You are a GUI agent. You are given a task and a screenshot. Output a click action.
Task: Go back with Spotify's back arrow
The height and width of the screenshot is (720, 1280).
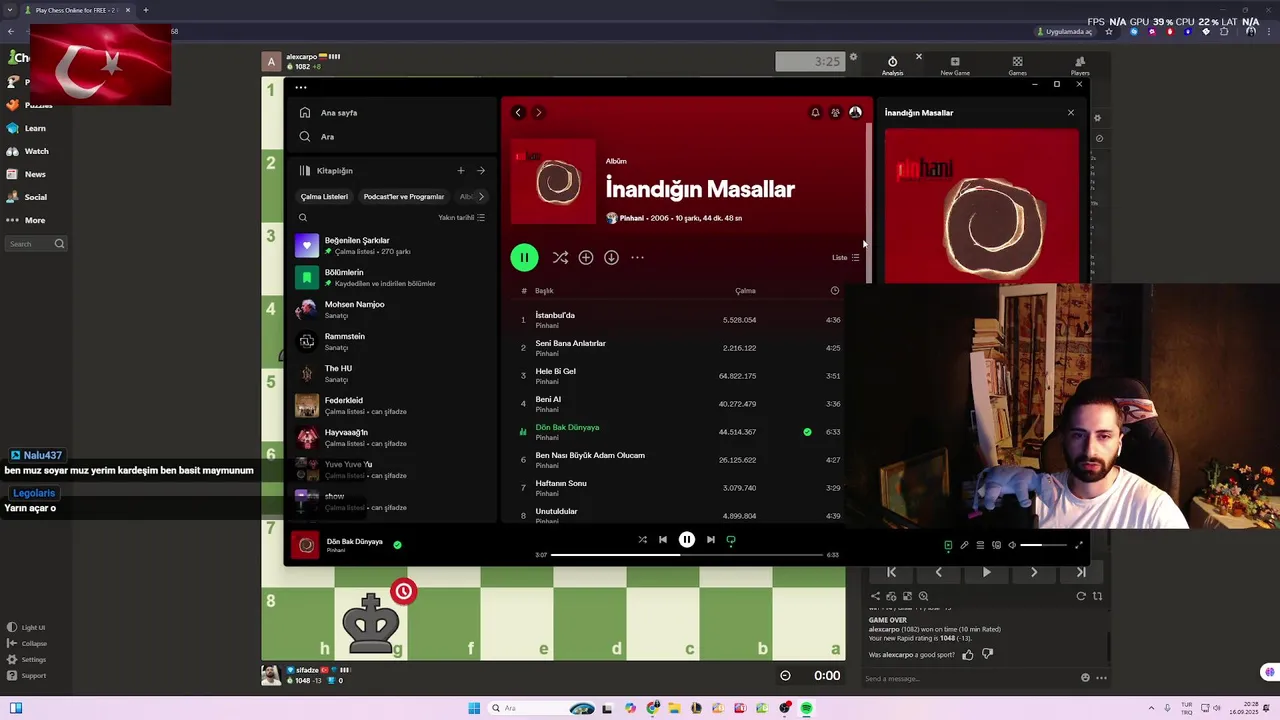pyautogui.click(x=518, y=112)
